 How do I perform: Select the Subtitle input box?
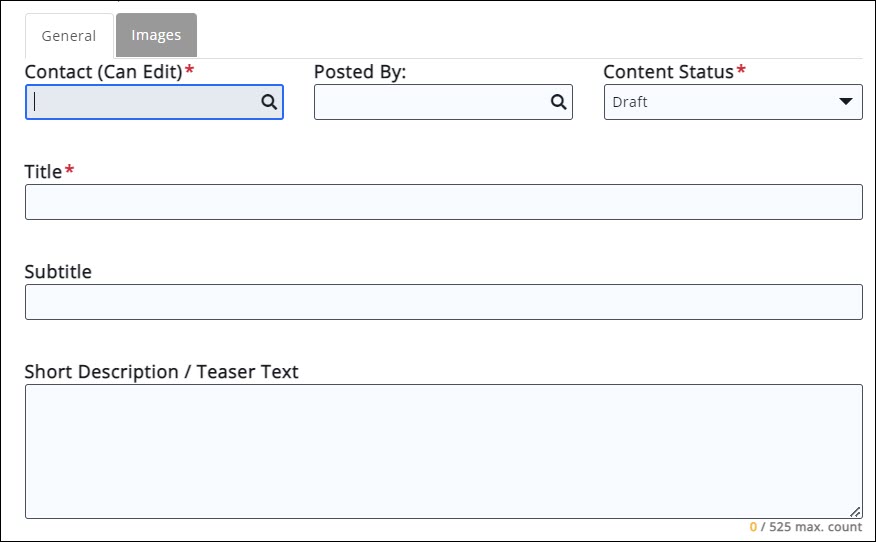coord(443,302)
